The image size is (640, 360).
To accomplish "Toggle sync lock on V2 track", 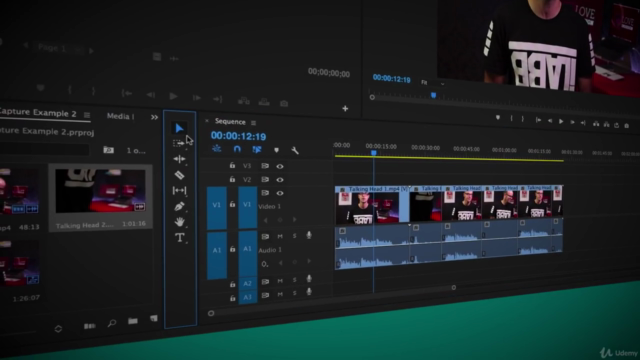I will (x=265, y=179).
